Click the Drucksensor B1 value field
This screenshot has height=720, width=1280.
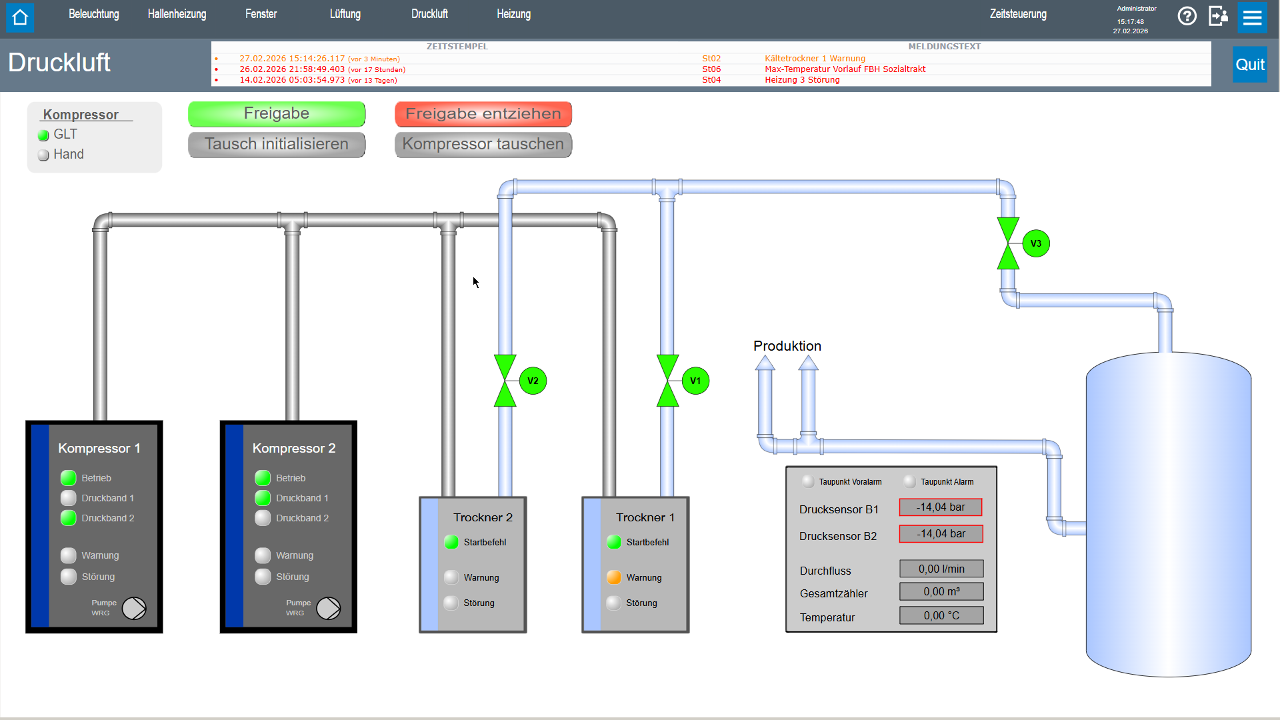click(940, 507)
